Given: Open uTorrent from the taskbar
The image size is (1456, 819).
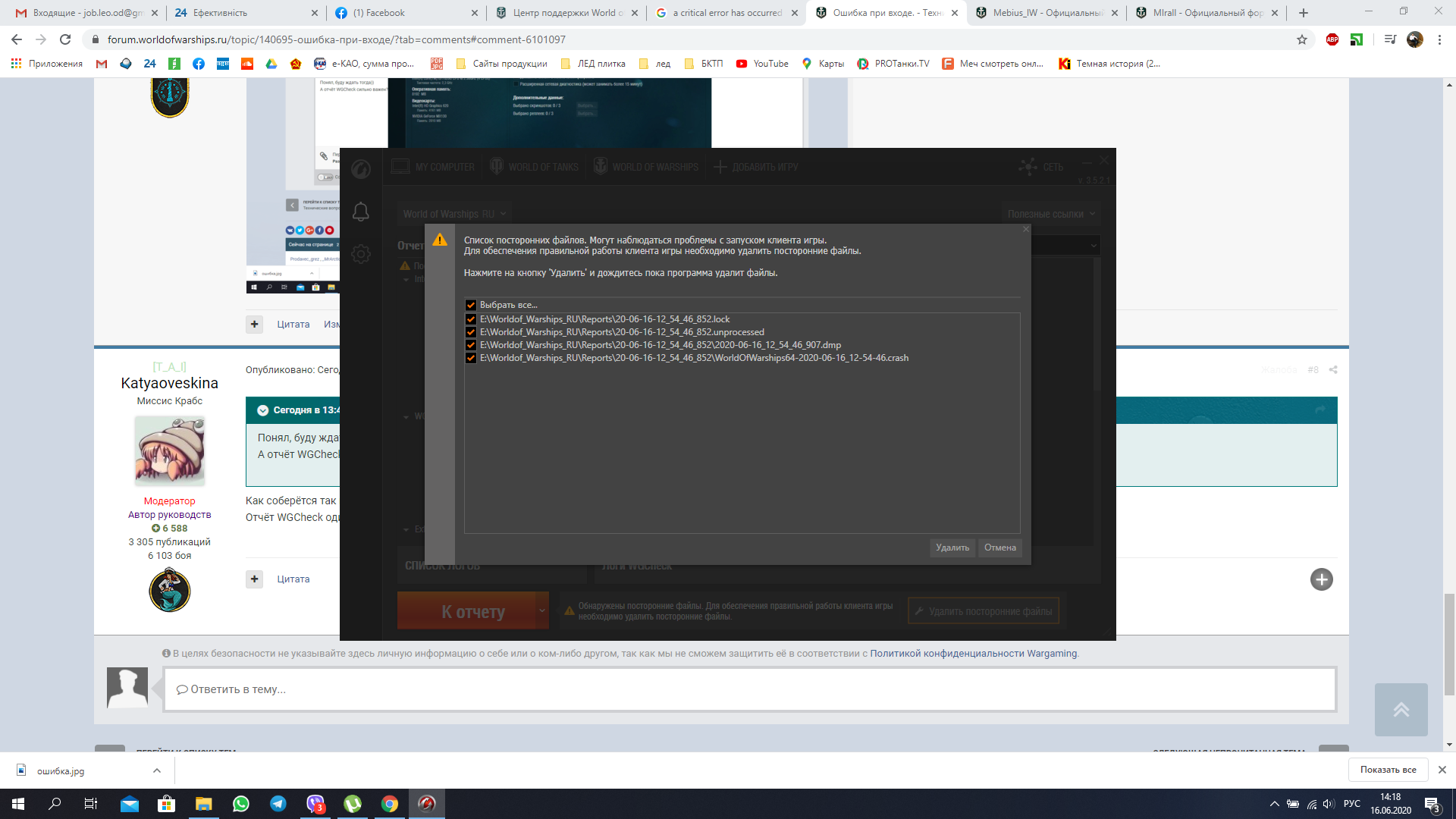Looking at the screenshot, I should 353,804.
